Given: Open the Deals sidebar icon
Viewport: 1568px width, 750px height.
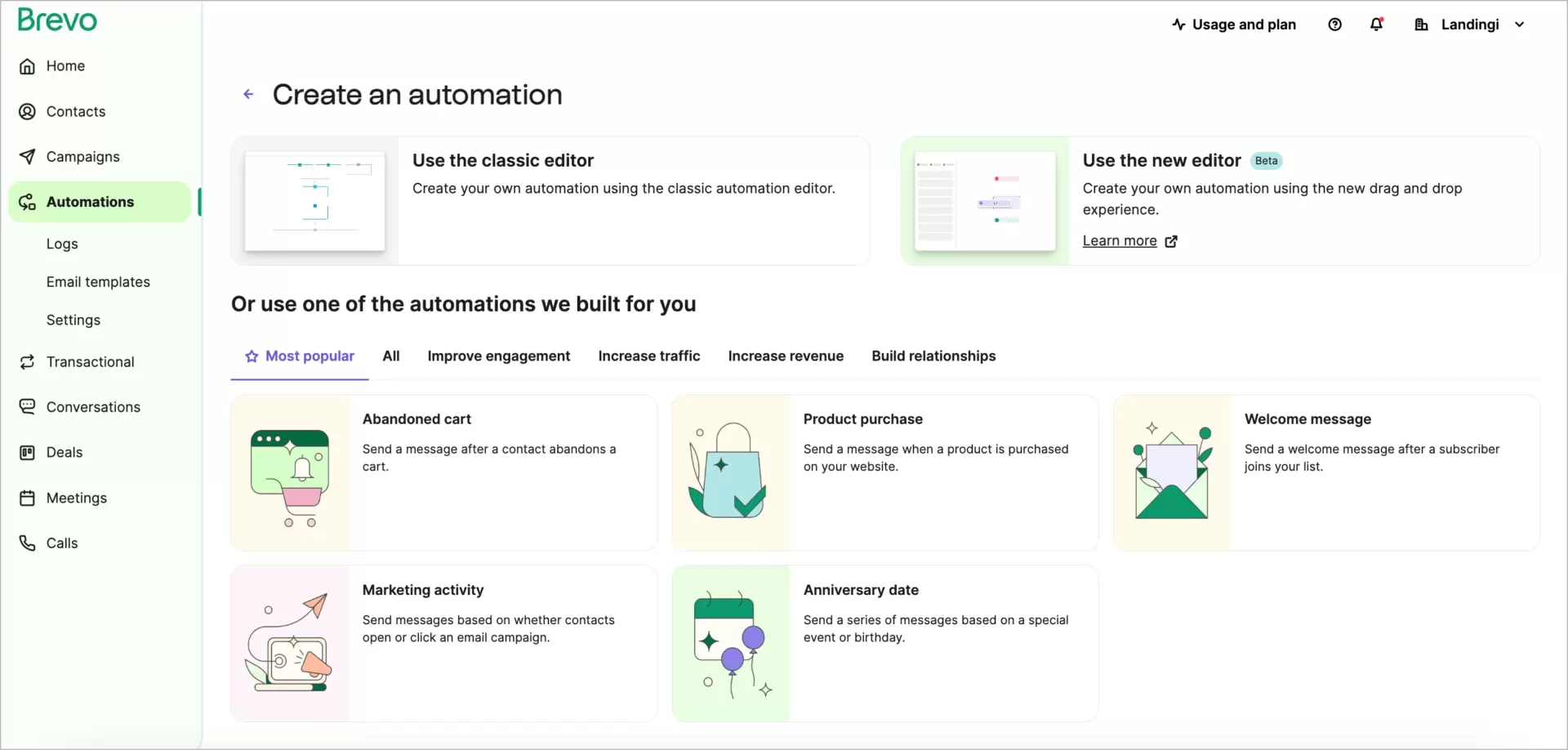Looking at the screenshot, I should click(28, 452).
